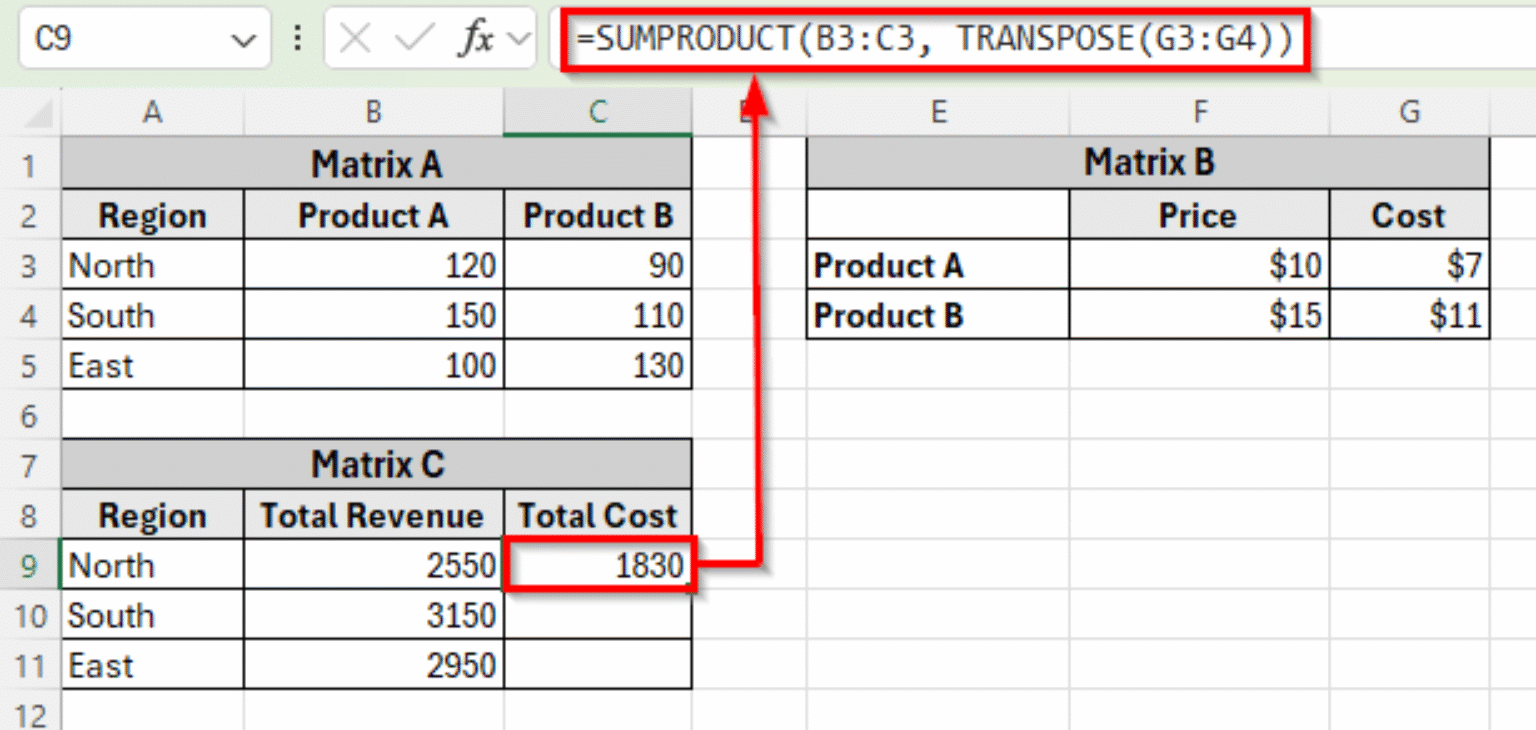Click the 'Price' header cell
1536x730 pixels.
point(1199,214)
